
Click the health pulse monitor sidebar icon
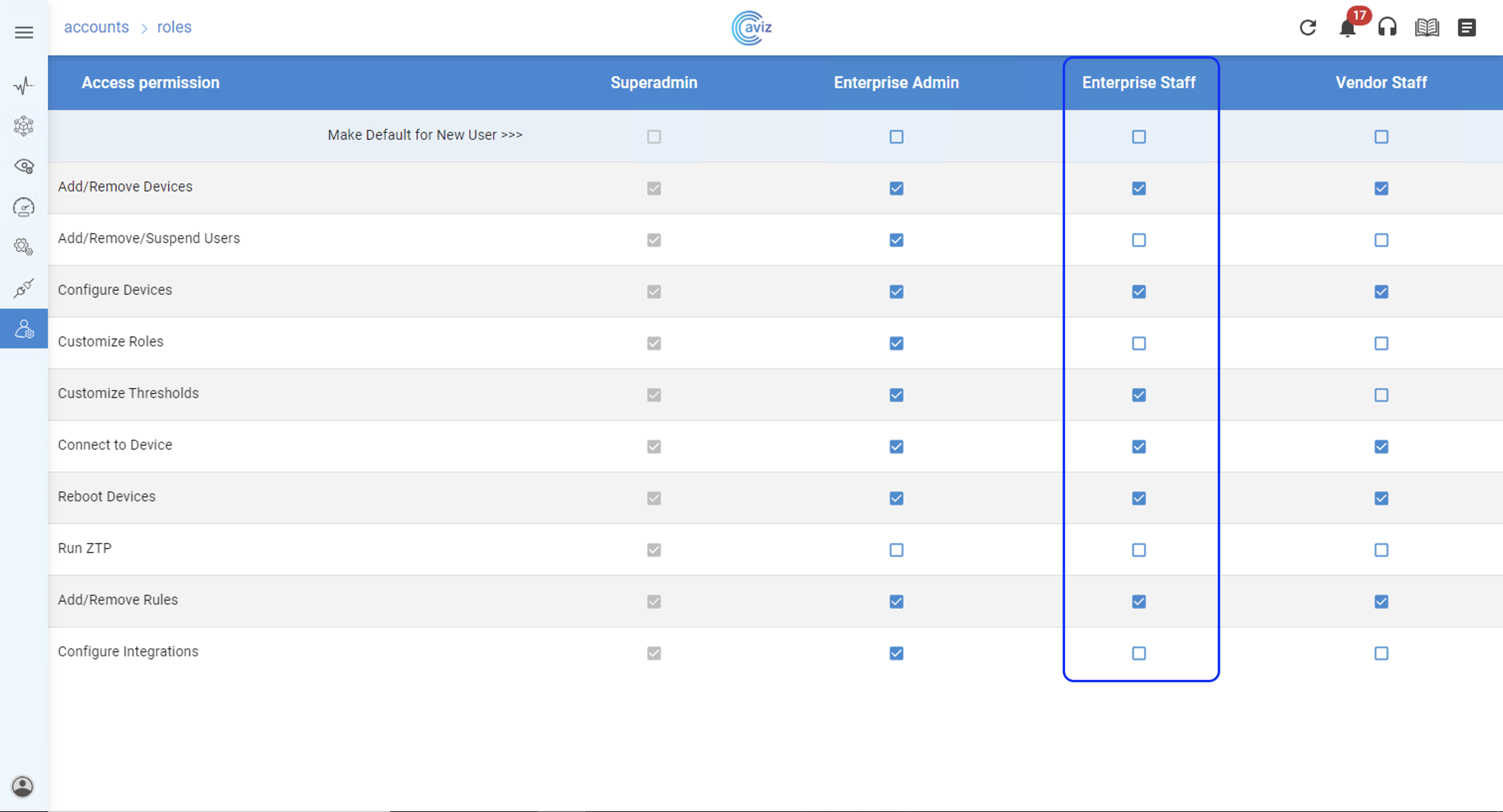click(x=24, y=86)
